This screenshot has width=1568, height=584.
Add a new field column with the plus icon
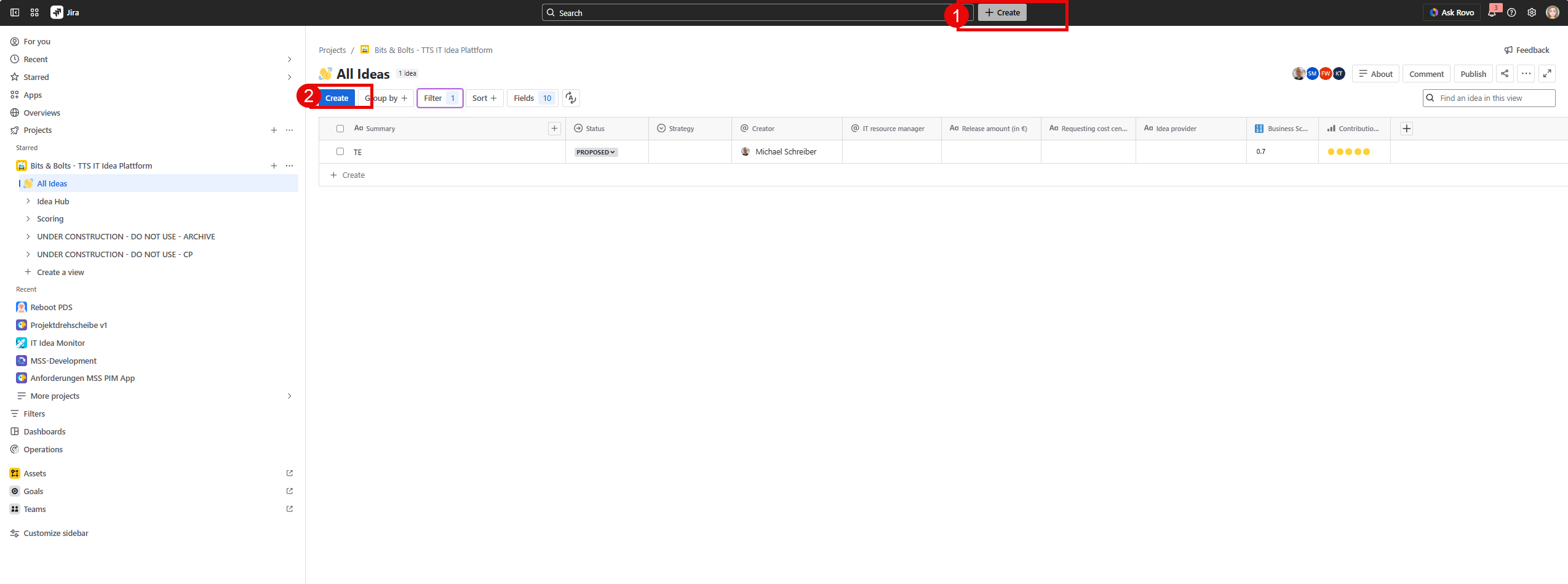(x=1407, y=129)
